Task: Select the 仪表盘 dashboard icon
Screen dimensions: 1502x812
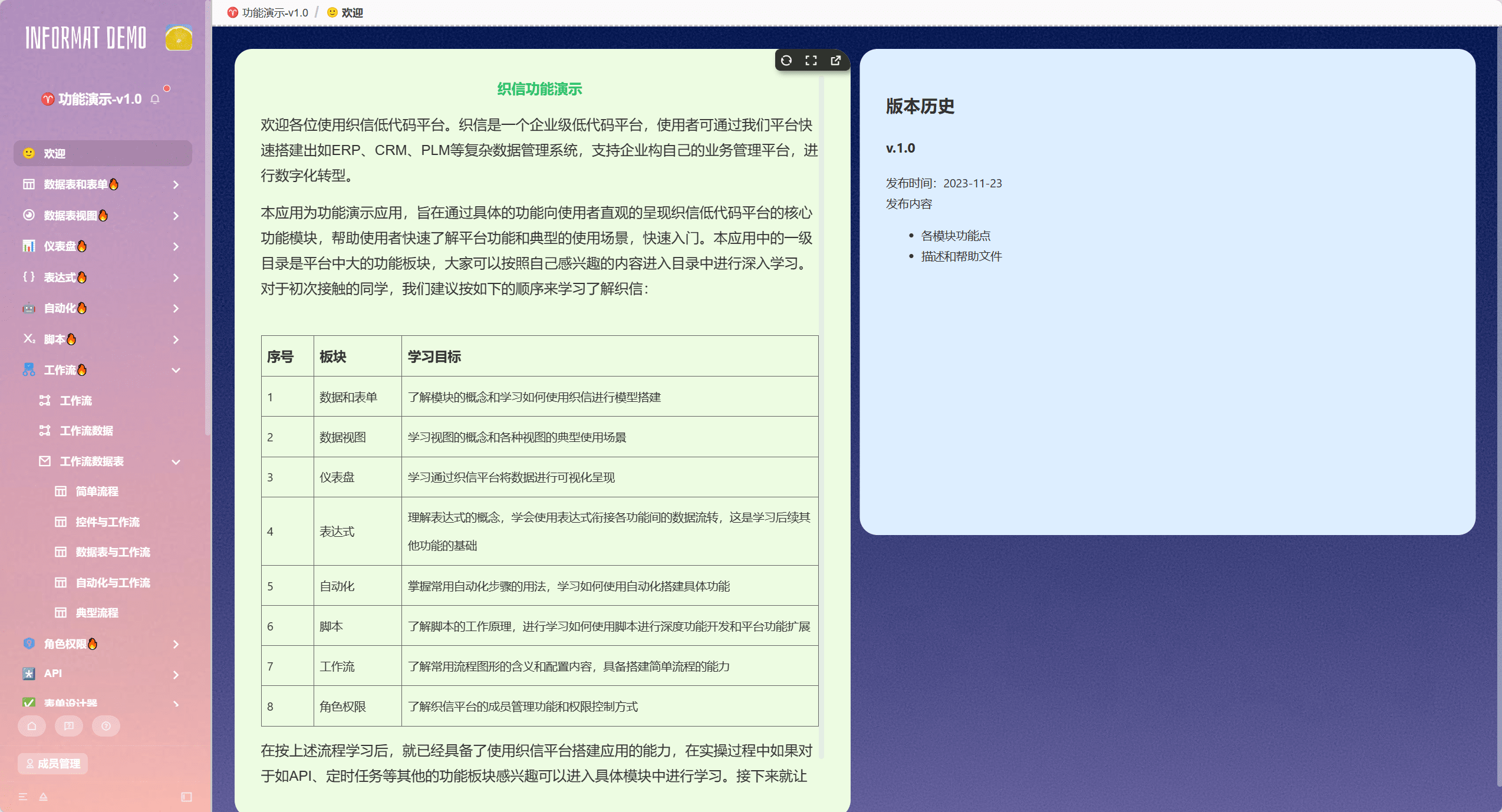Action: [28, 246]
